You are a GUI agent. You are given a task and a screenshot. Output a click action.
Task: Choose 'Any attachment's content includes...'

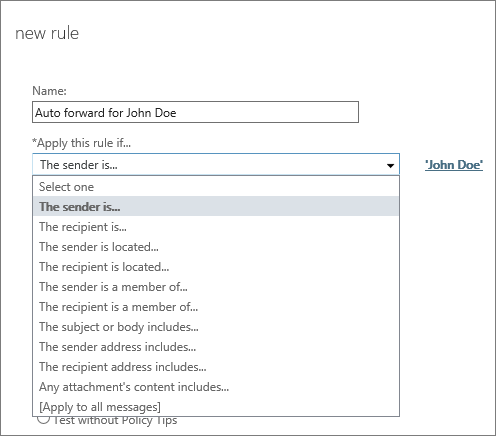click(216, 387)
